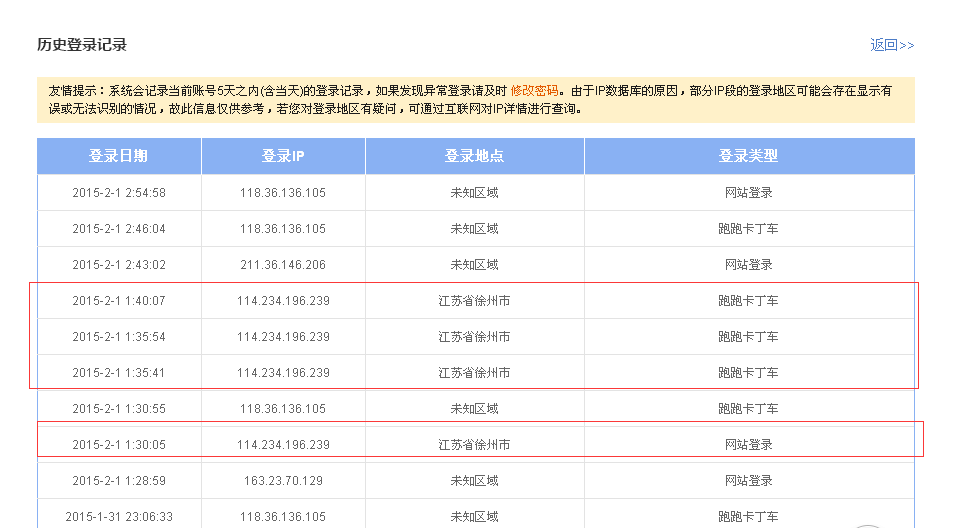Click the 返回>> link
The width and height of the screenshot is (954, 528).
coord(892,45)
